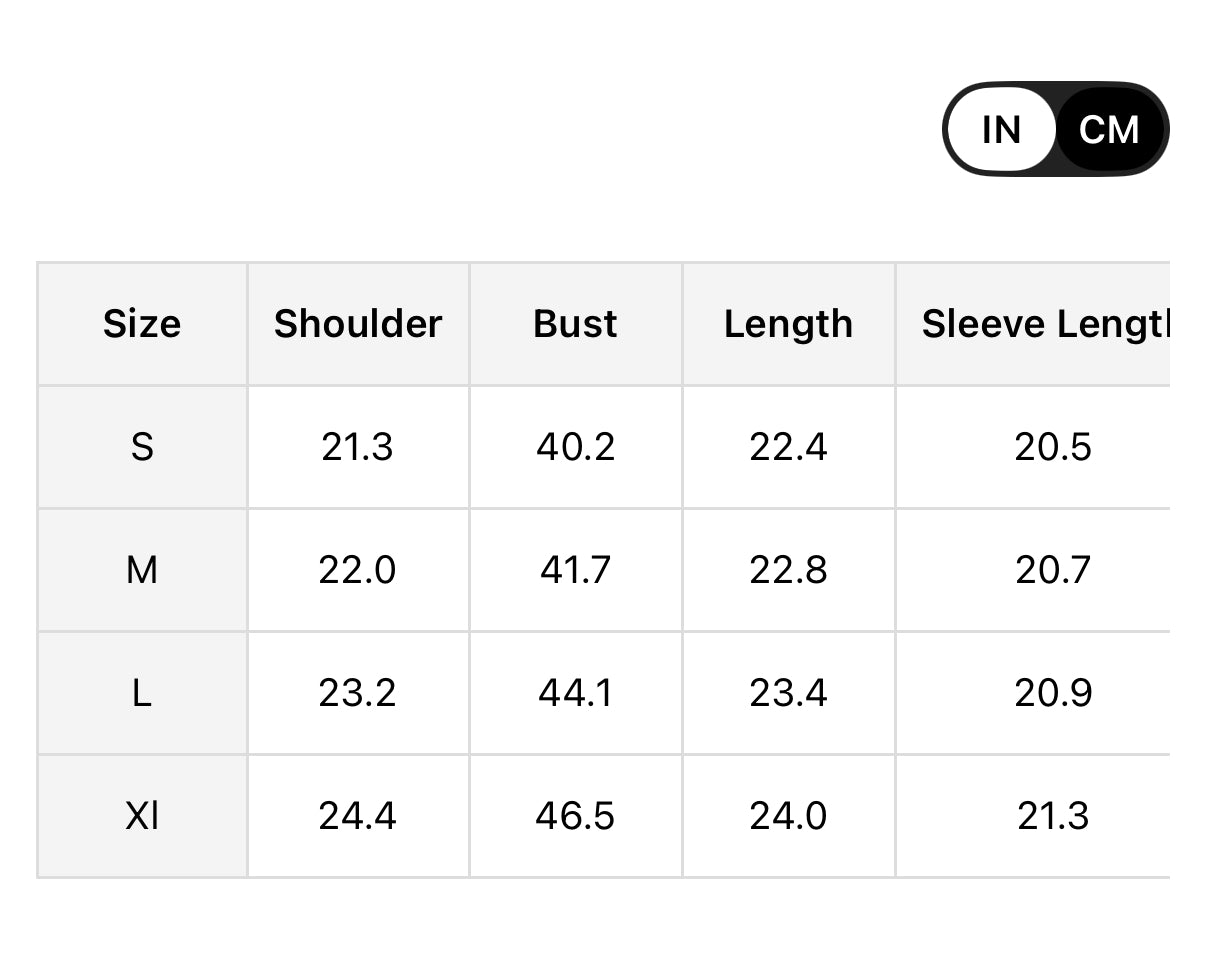
Task: Select the L size row label
Action: click(142, 693)
